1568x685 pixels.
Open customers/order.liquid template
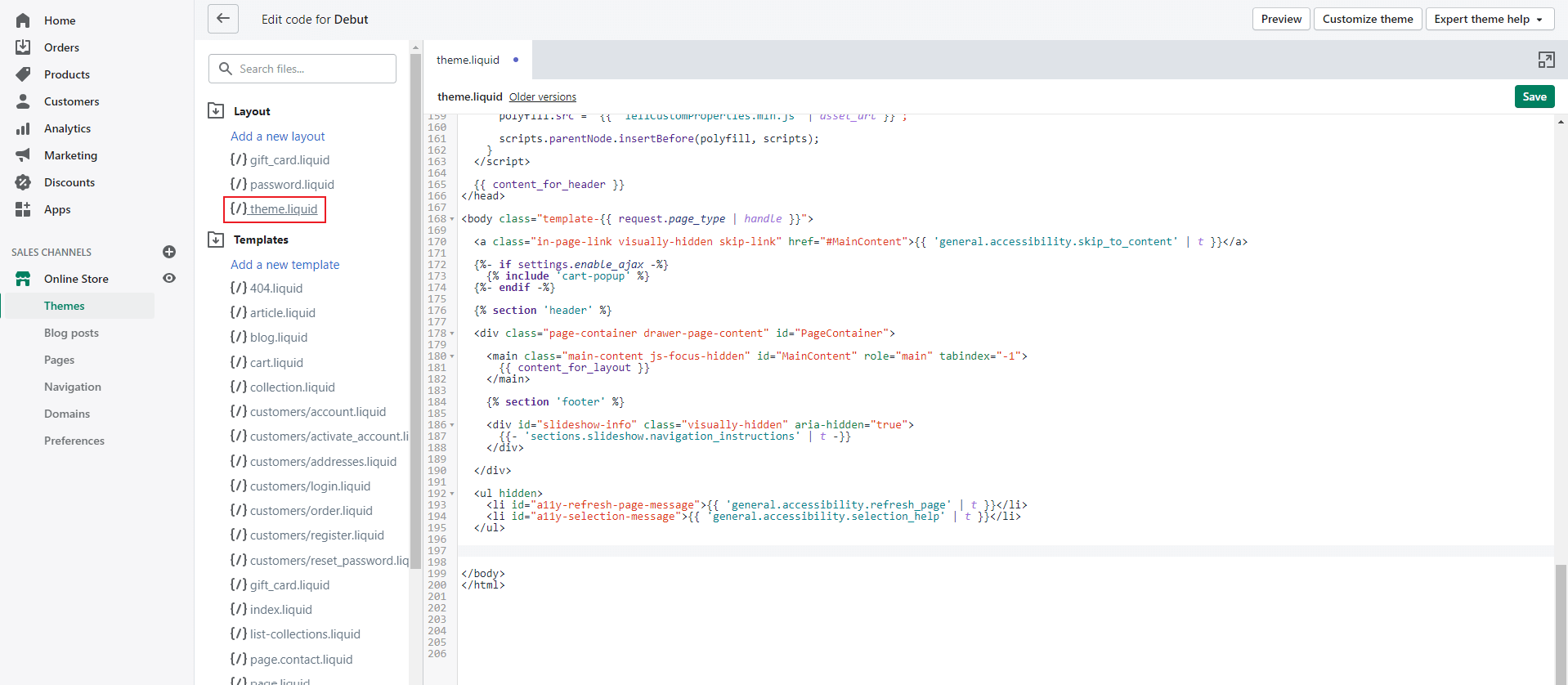[302, 511]
